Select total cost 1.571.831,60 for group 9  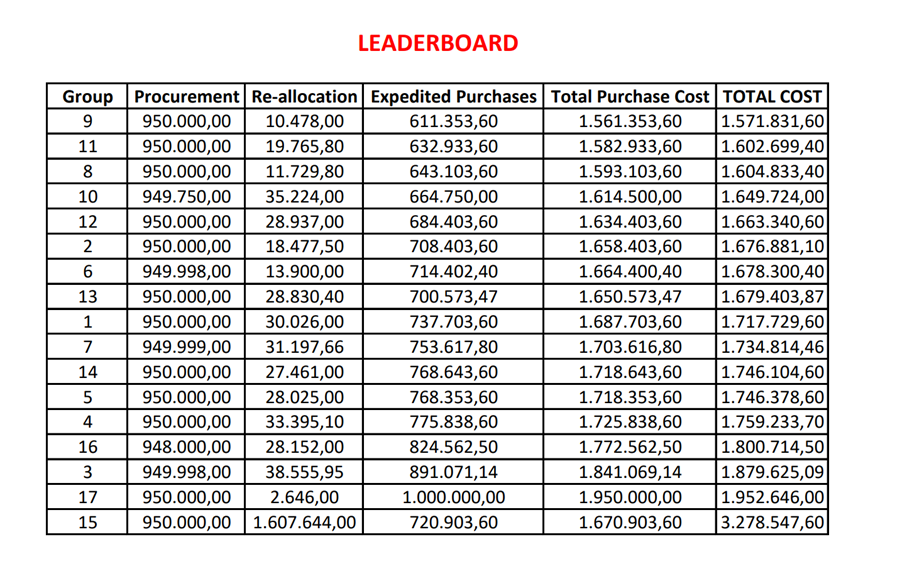pyautogui.click(x=772, y=122)
